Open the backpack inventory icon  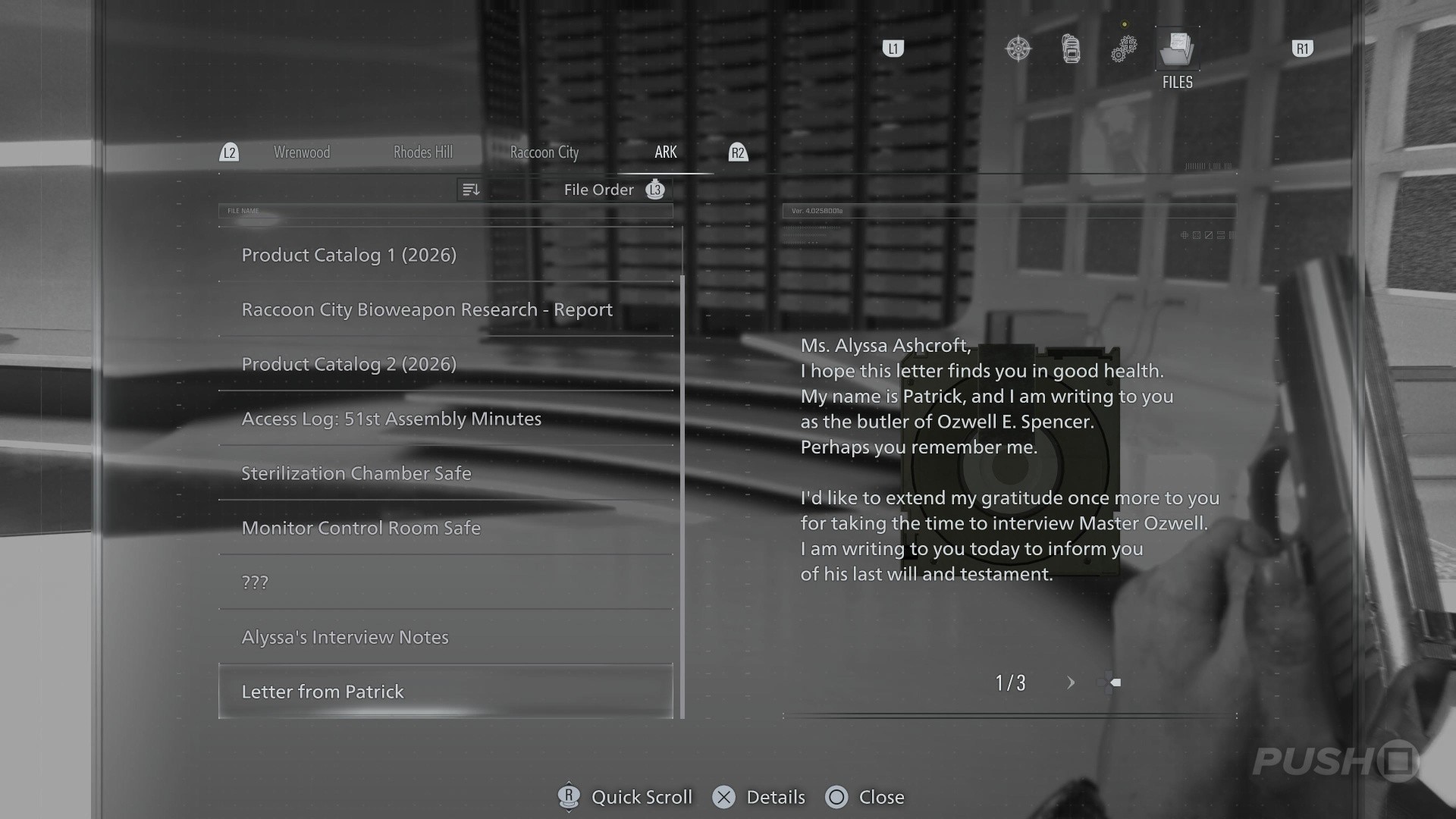(x=1071, y=49)
